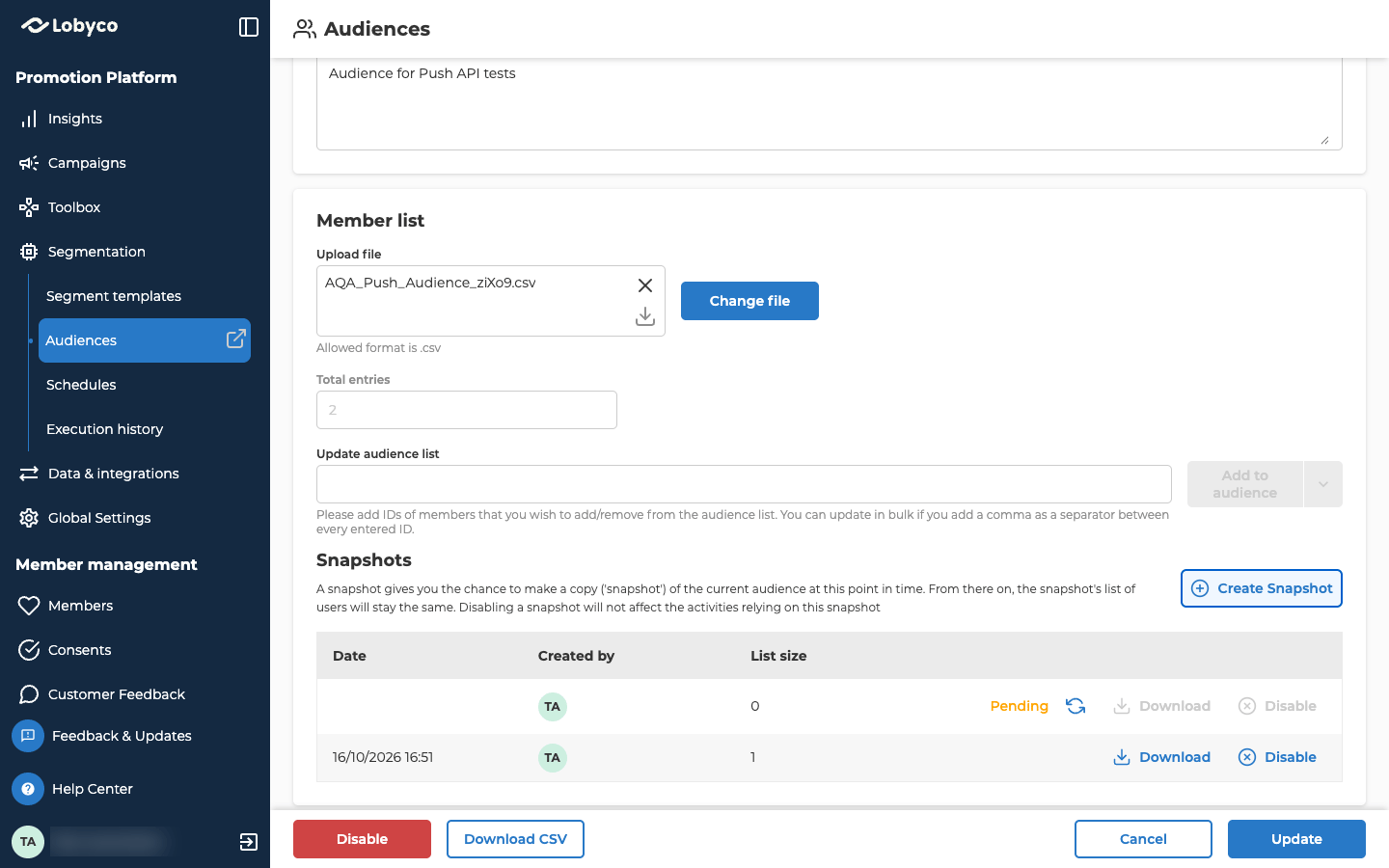Click the red Disable audience button
1389x868 pixels.
click(362, 839)
